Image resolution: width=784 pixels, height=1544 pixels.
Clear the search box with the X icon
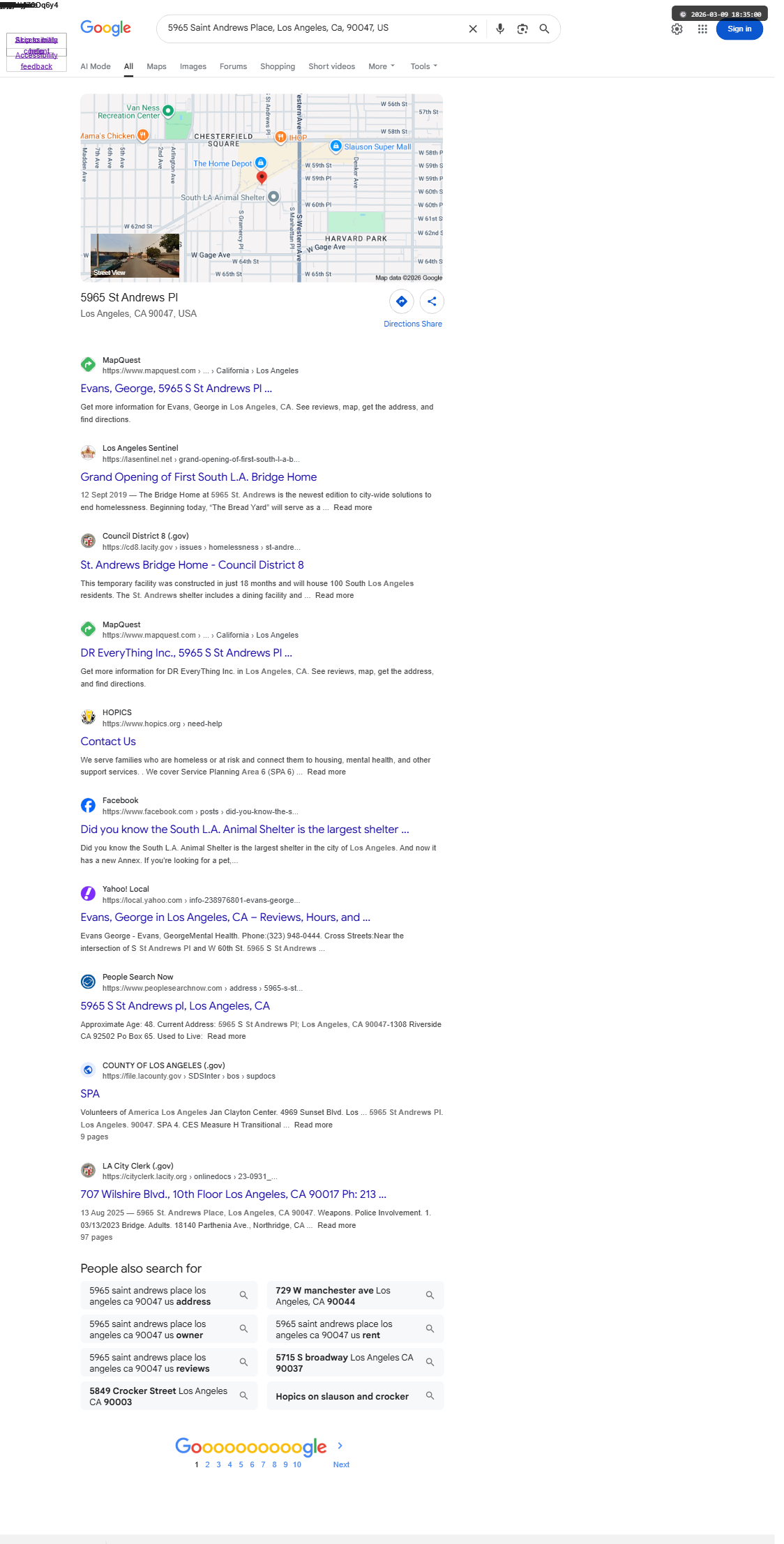click(x=473, y=29)
